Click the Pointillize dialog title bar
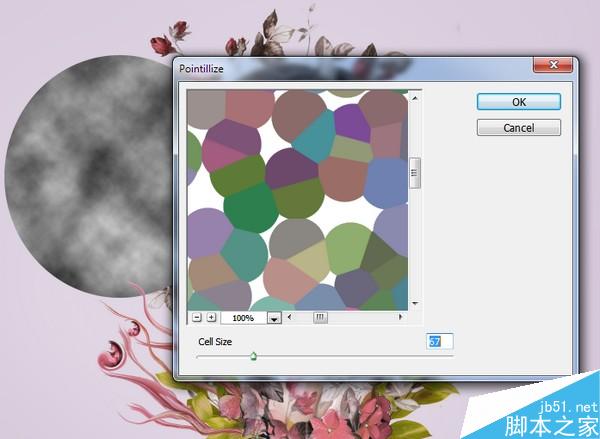The image size is (600, 439). (x=352, y=69)
